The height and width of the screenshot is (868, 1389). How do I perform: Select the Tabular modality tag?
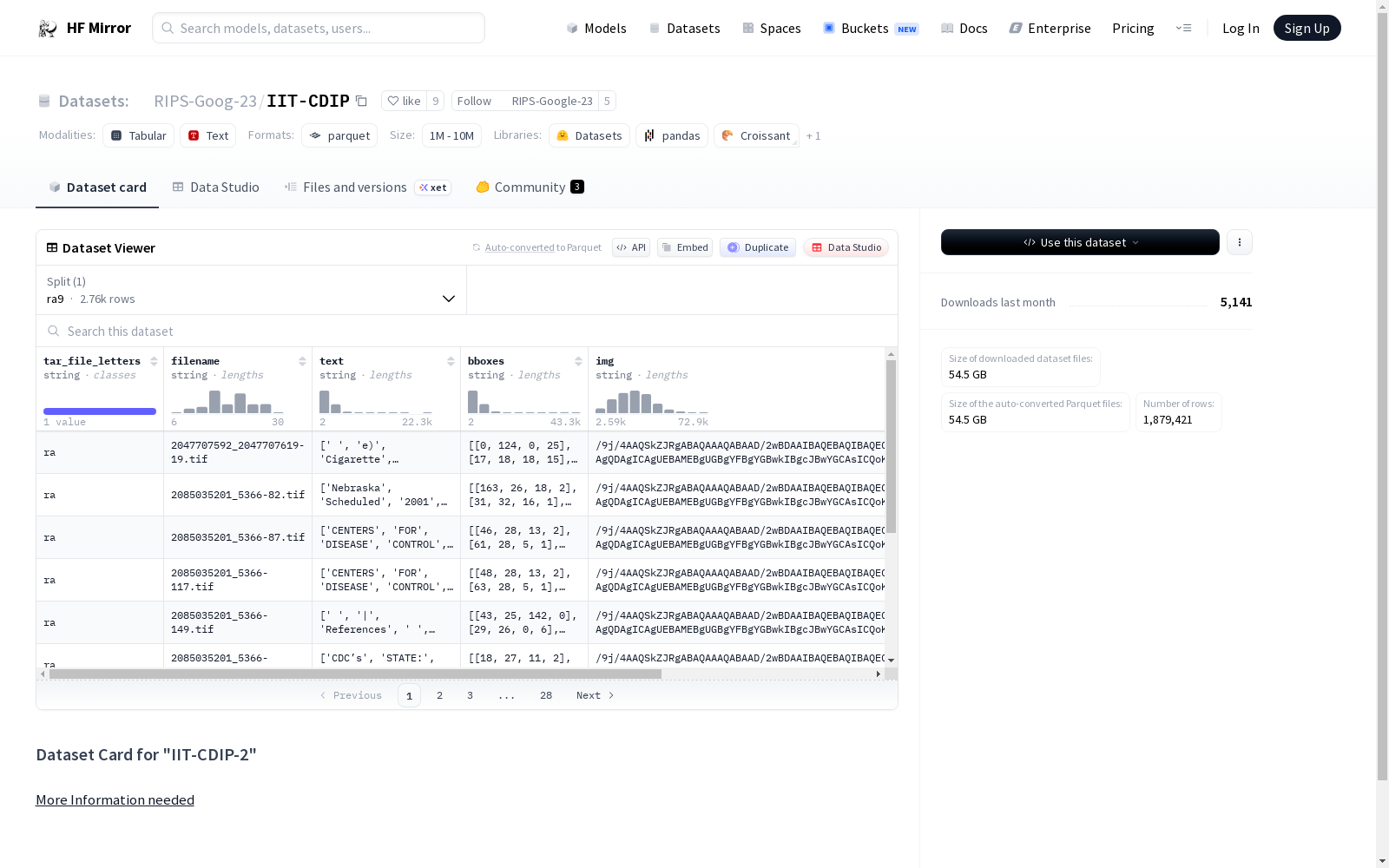[139, 135]
